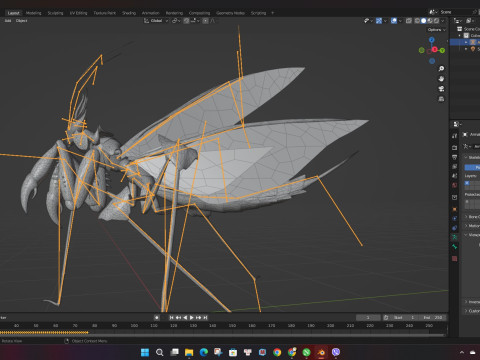Open the Output properties tab
The height and width of the screenshot is (360, 480).
click(454, 157)
